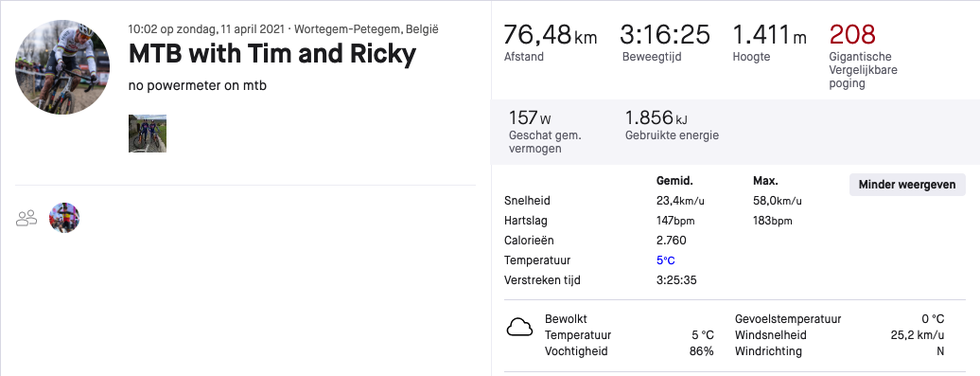Click the 157 W estimated power value

[x=529, y=117]
